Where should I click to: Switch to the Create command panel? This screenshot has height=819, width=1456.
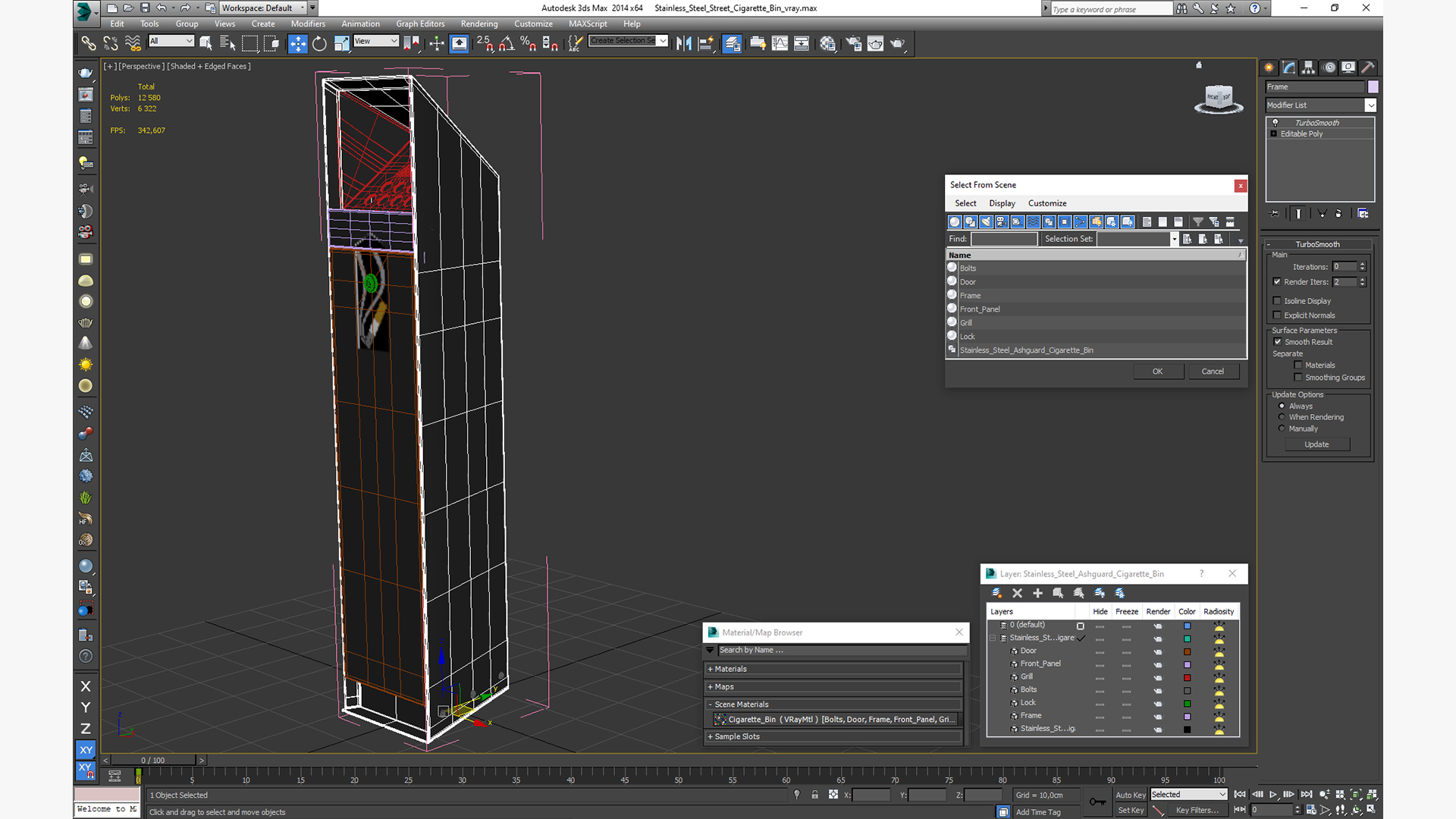click(x=1269, y=67)
